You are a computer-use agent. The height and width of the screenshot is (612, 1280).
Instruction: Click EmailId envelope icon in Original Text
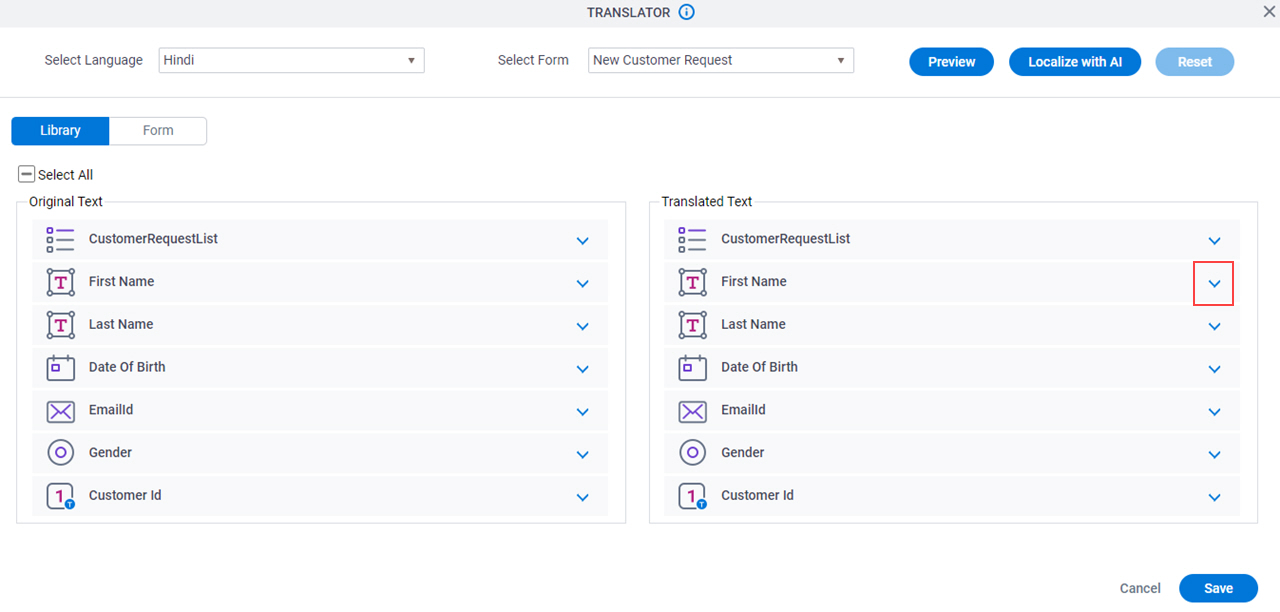[61, 411]
